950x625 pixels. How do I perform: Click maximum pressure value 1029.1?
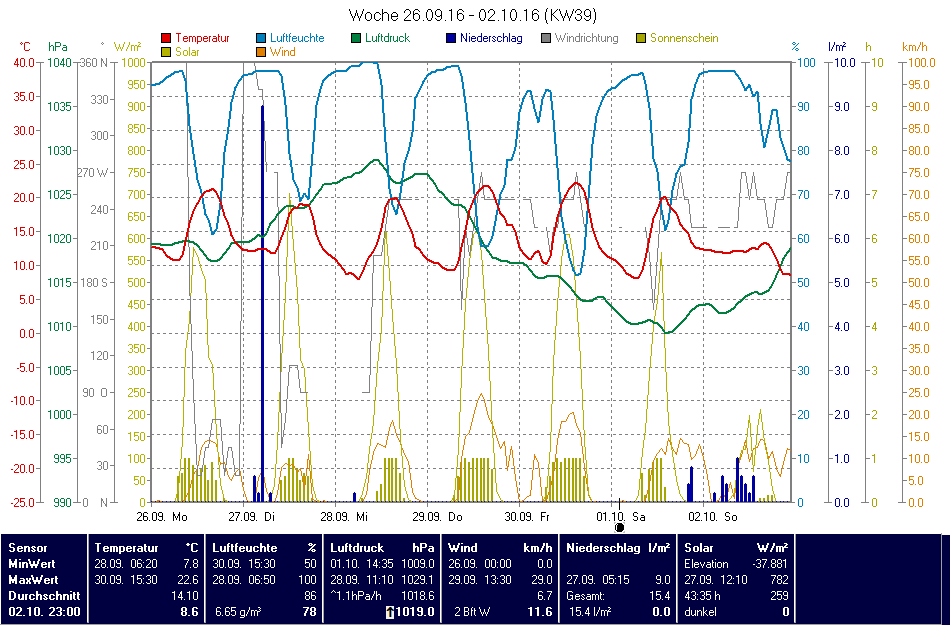[418, 580]
